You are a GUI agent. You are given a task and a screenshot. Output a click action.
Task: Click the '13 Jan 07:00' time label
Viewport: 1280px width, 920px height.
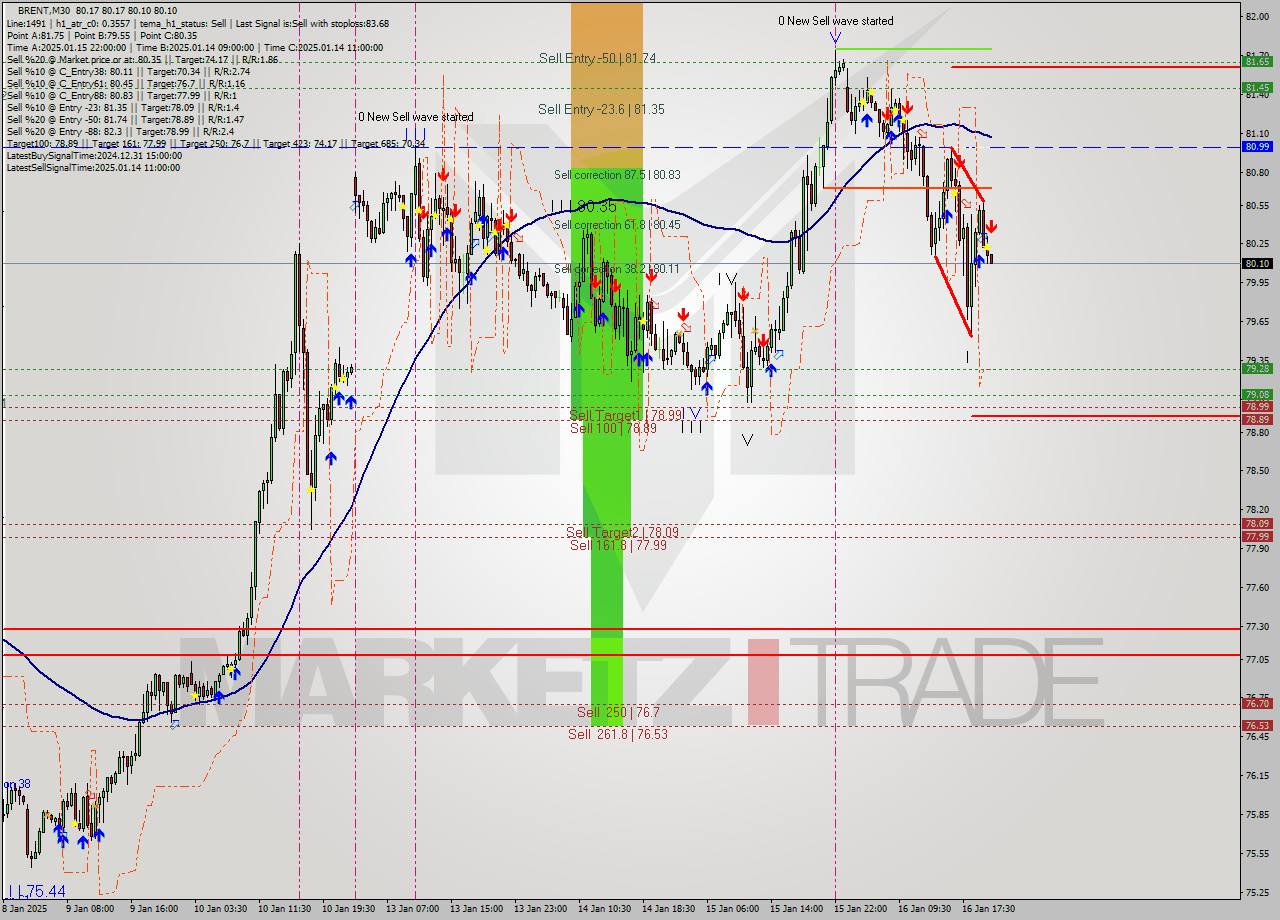(x=412, y=909)
